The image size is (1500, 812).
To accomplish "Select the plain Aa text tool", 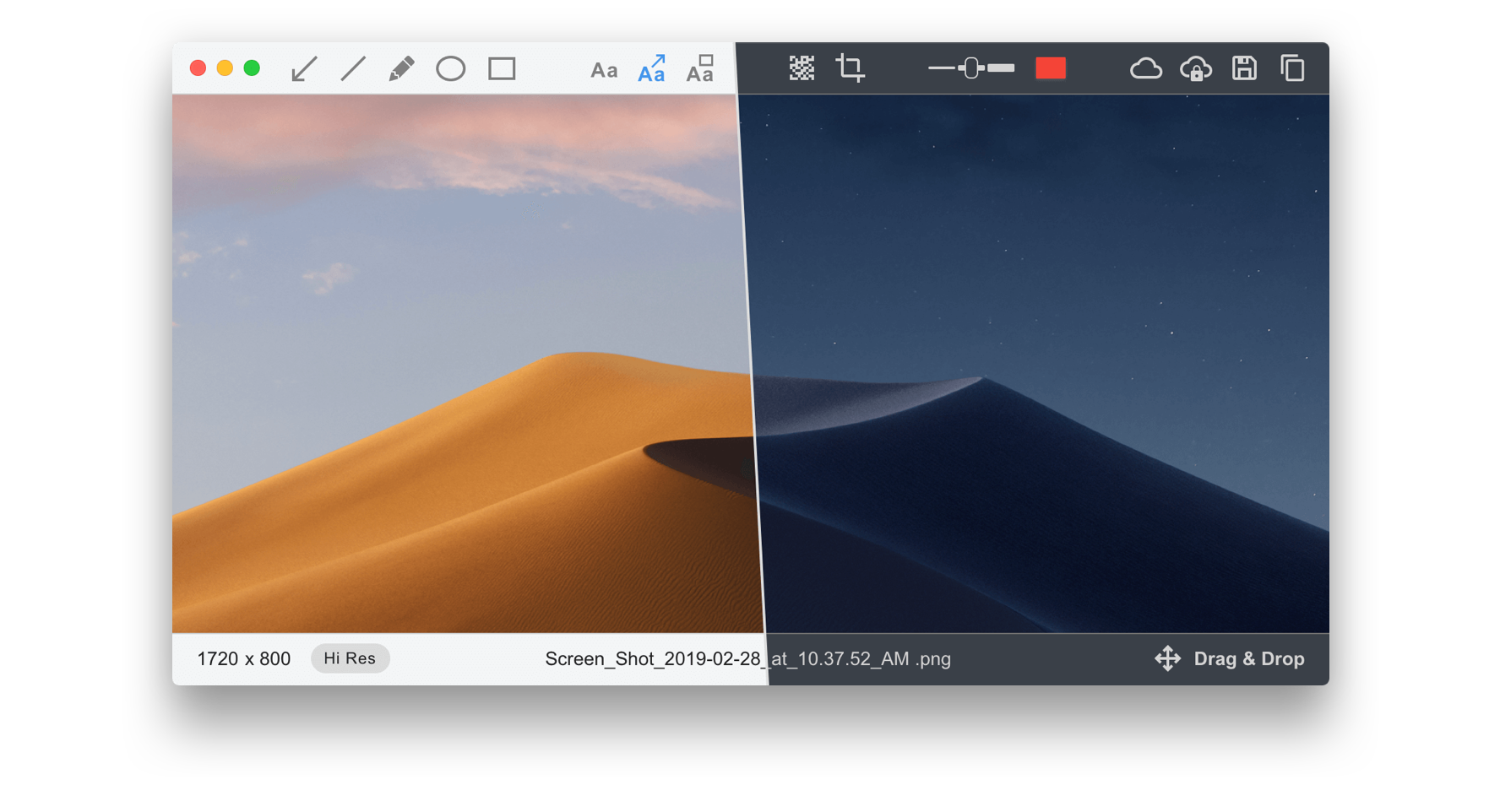I will pyautogui.click(x=604, y=70).
